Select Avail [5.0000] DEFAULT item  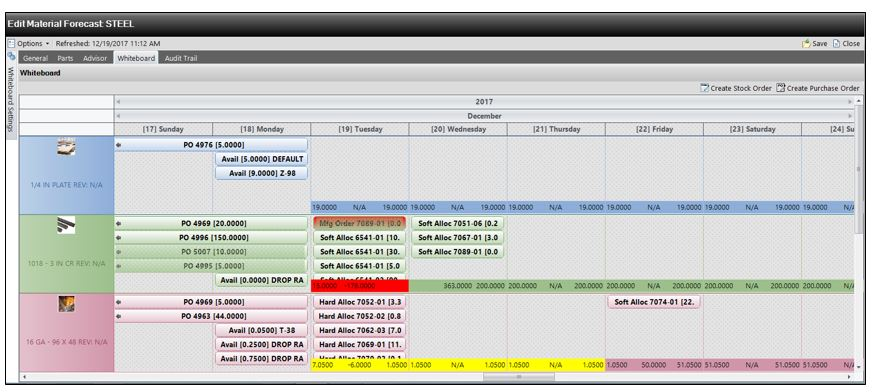(262, 159)
